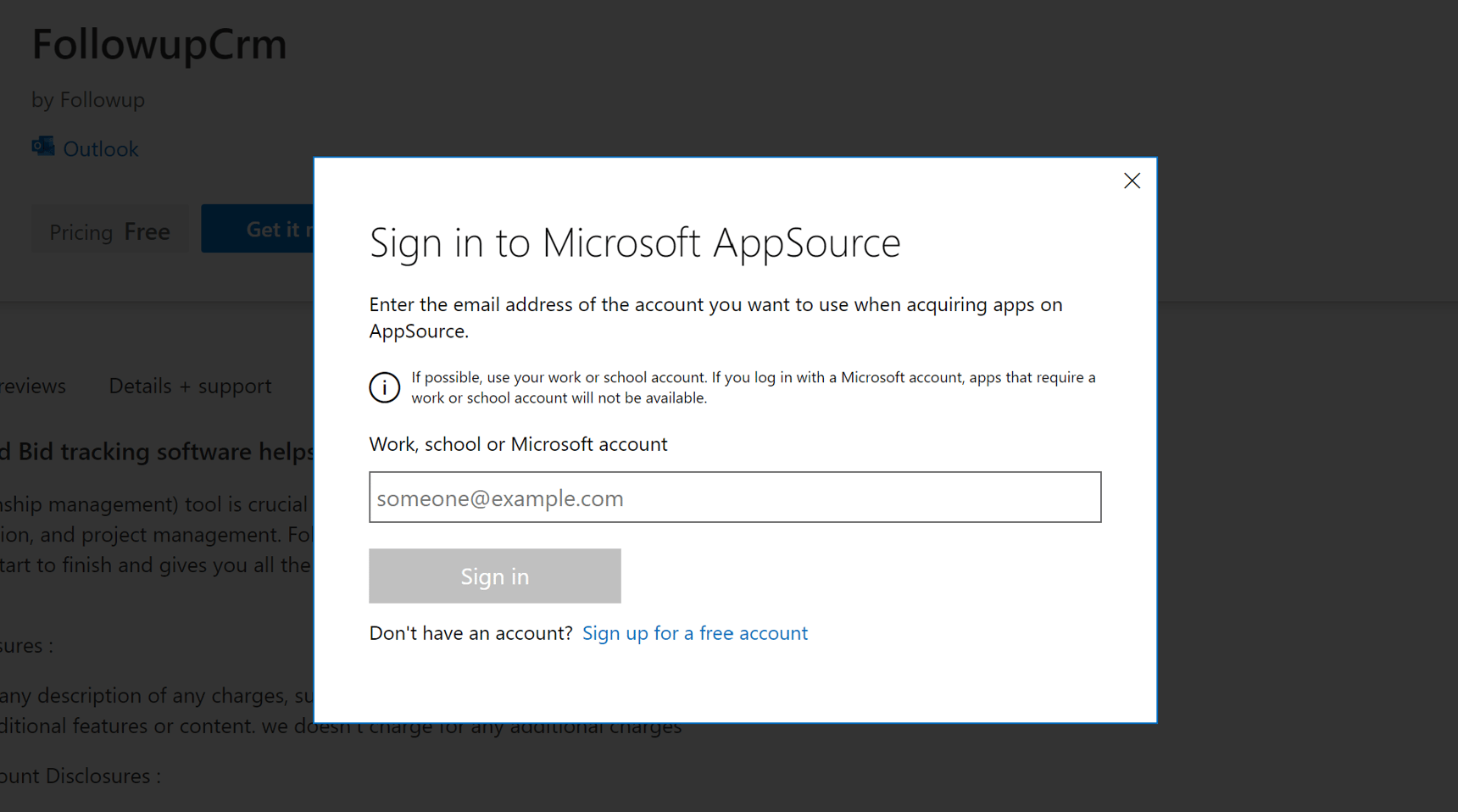1458x812 pixels.
Task: Click the Get it now button behind dialog
Action: pos(258,229)
